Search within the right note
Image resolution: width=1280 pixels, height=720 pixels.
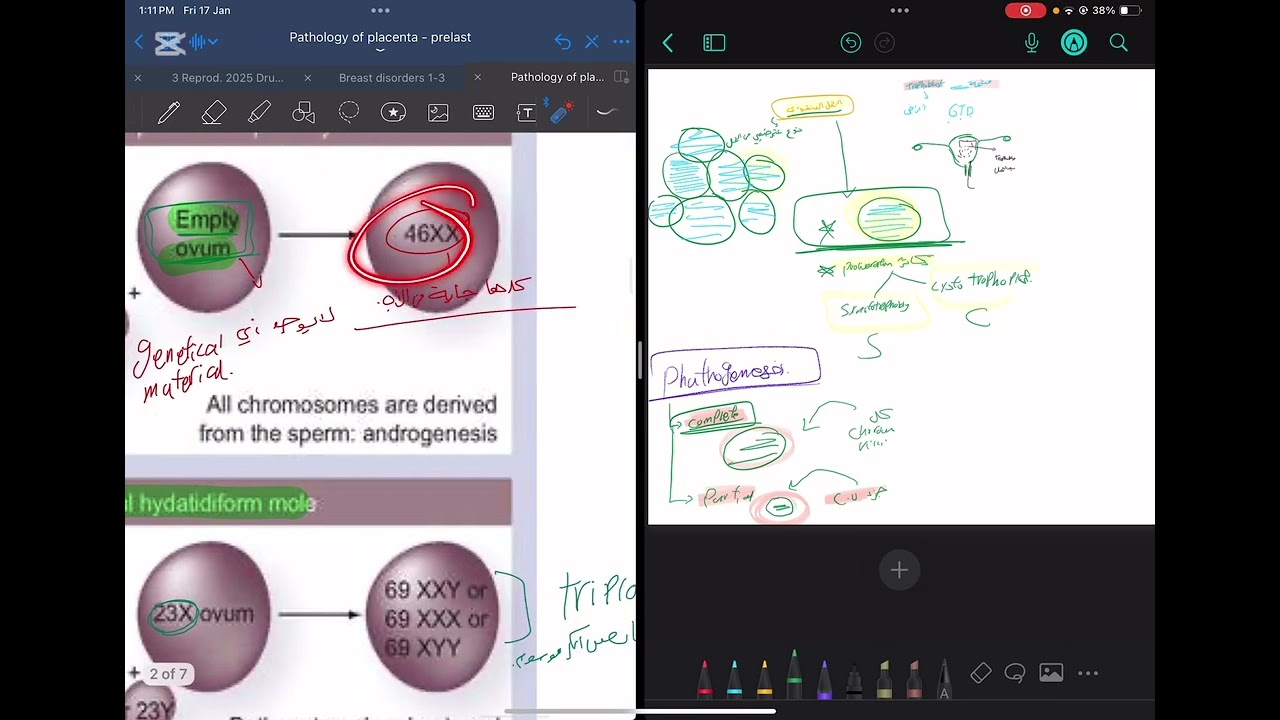click(x=1118, y=43)
